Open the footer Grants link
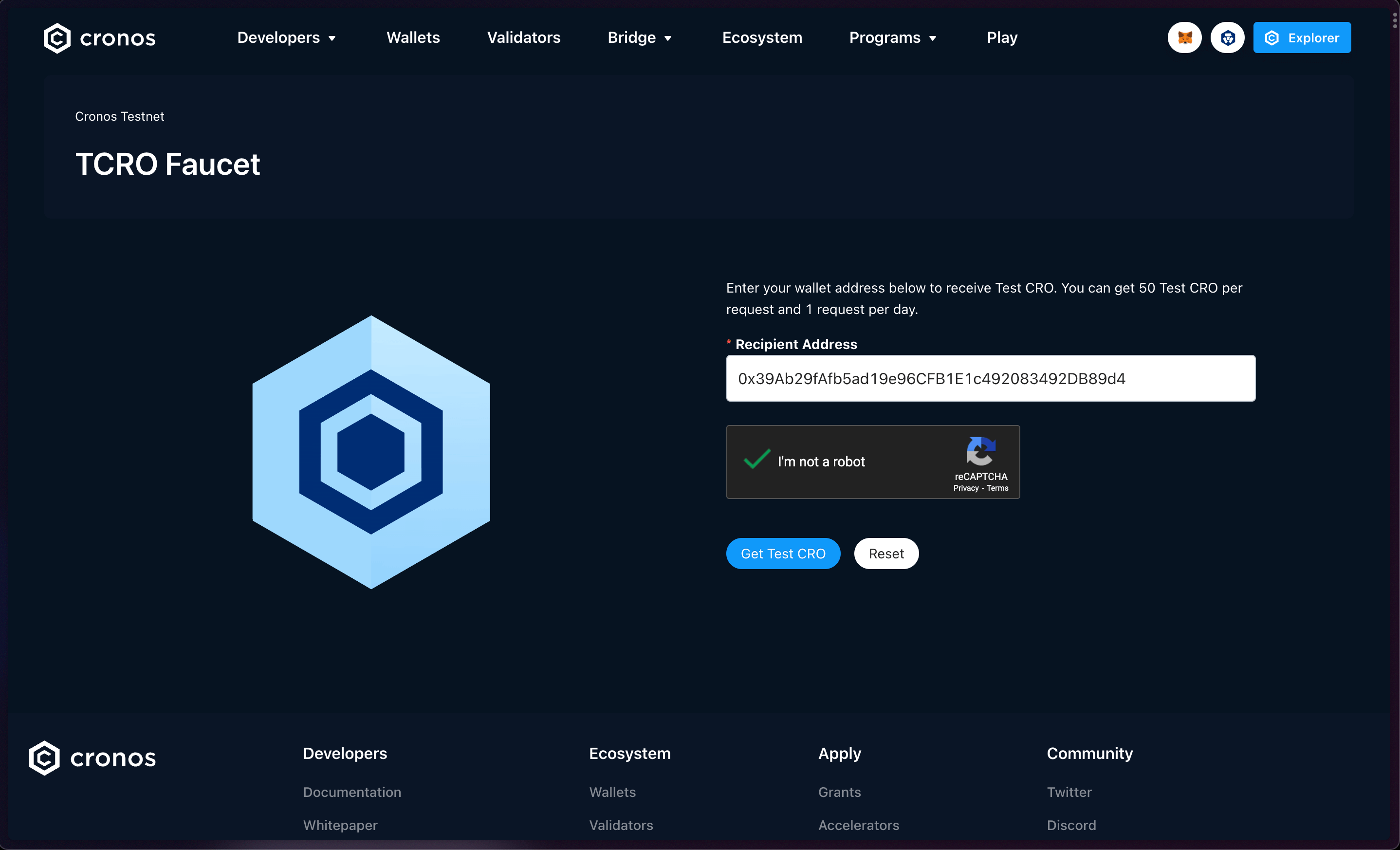1400x850 pixels. [x=839, y=792]
